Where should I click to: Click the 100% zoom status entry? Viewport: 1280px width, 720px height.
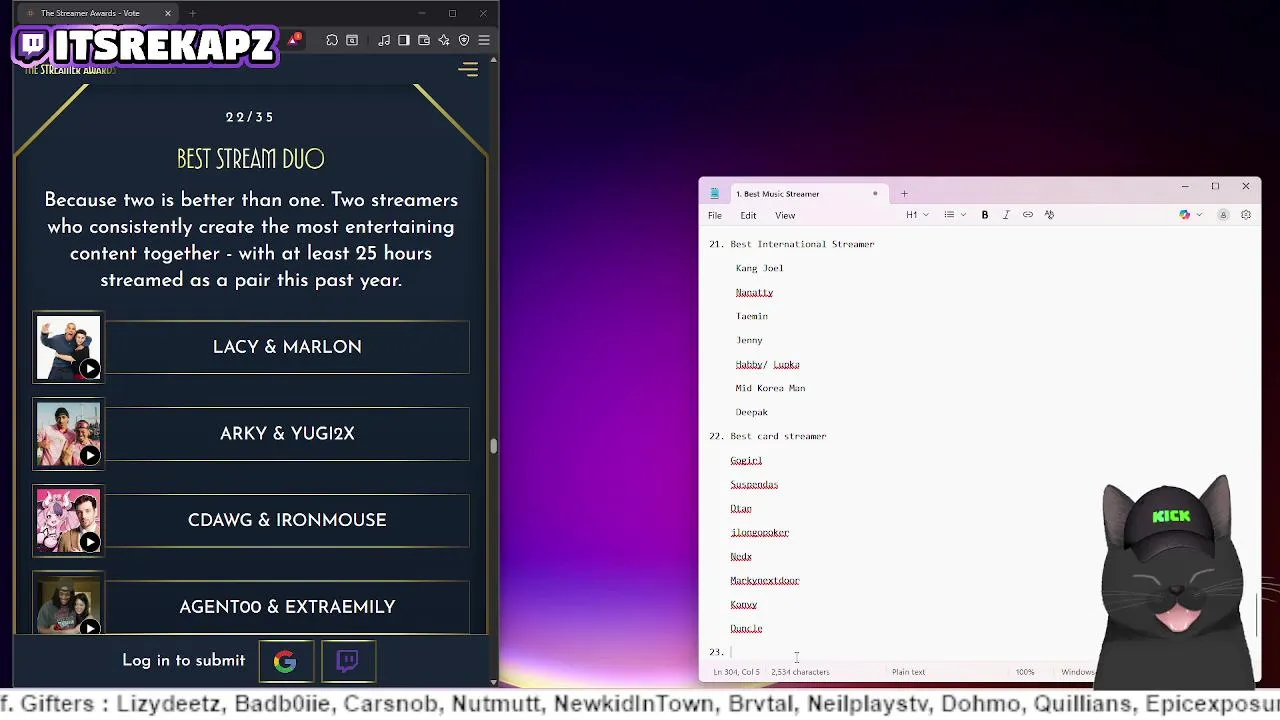tap(1025, 672)
